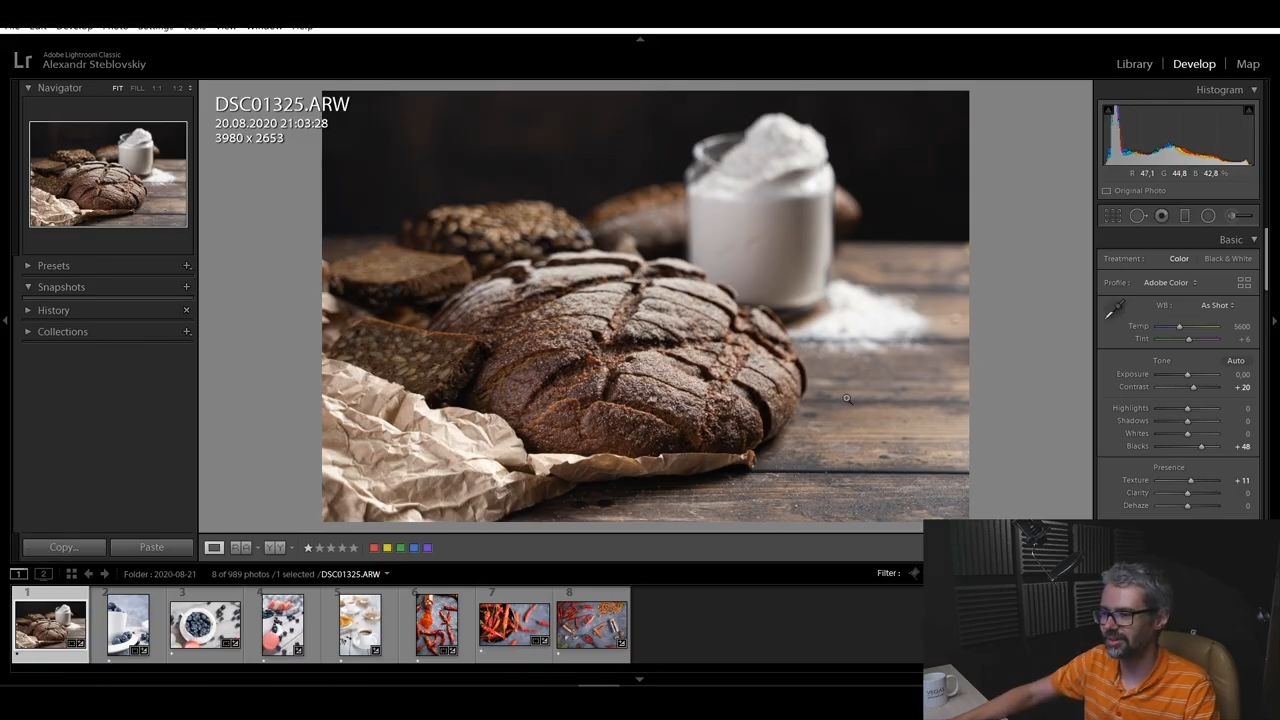The image size is (1280, 720).
Task: Switch to the Map module
Action: [1248, 64]
